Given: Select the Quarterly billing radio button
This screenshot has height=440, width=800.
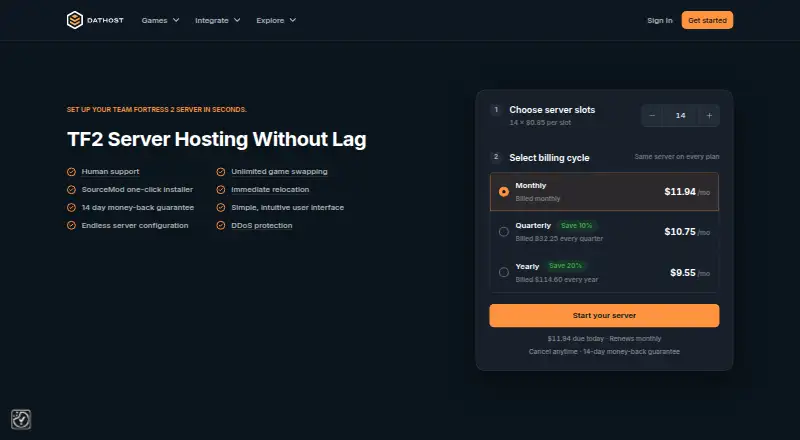Looking at the screenshot, I should pos(504,232).
